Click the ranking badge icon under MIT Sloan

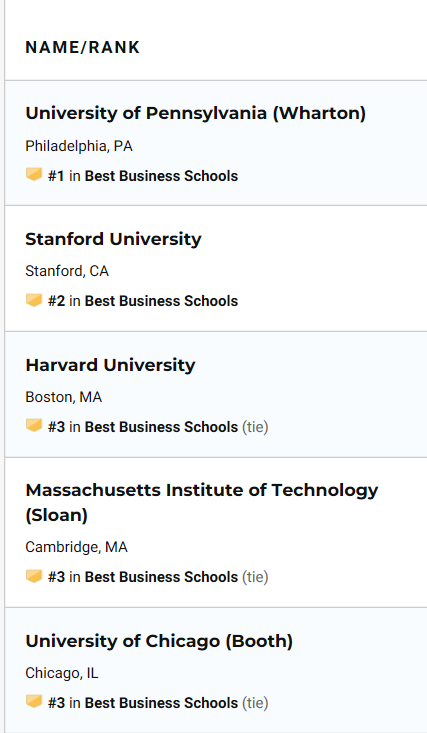tap(34, 576)
